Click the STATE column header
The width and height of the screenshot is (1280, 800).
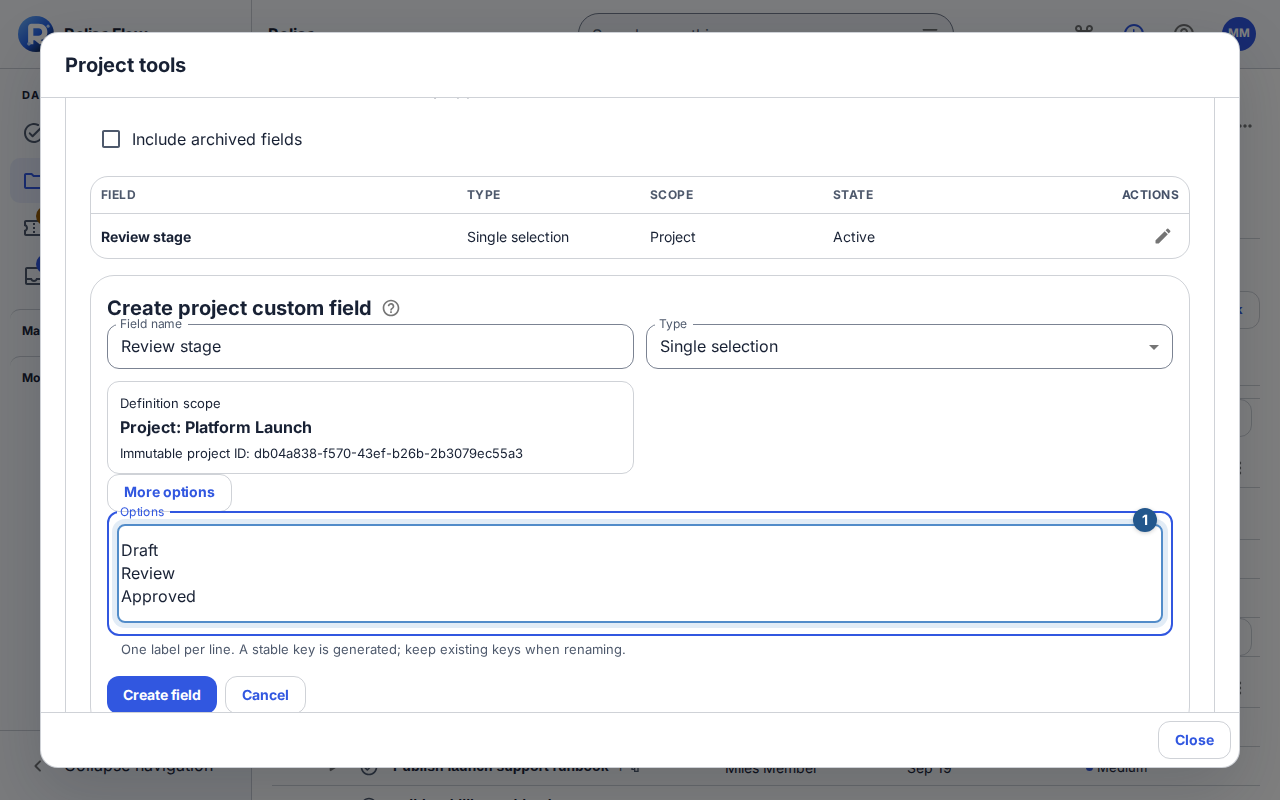pos(853,195)
